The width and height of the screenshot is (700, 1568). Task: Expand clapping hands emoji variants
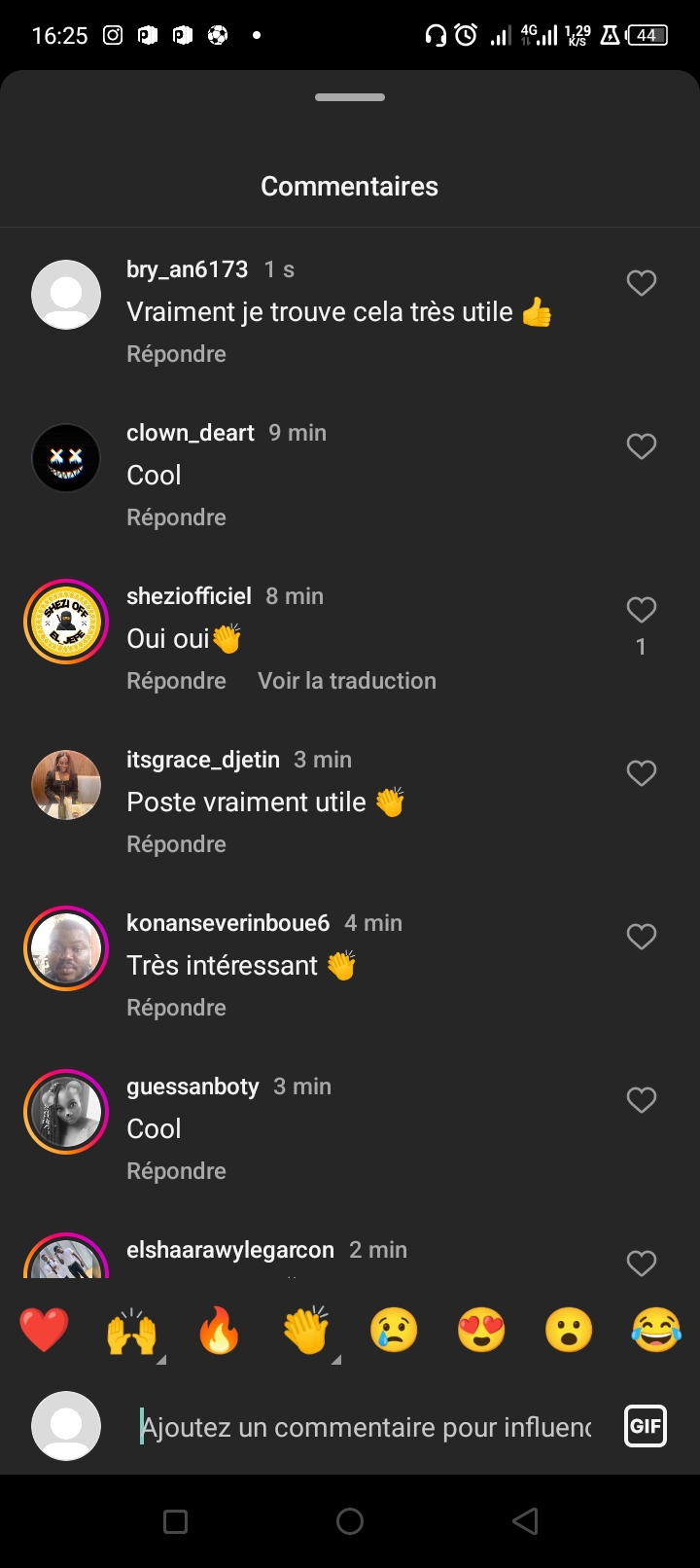(335, 1359)
